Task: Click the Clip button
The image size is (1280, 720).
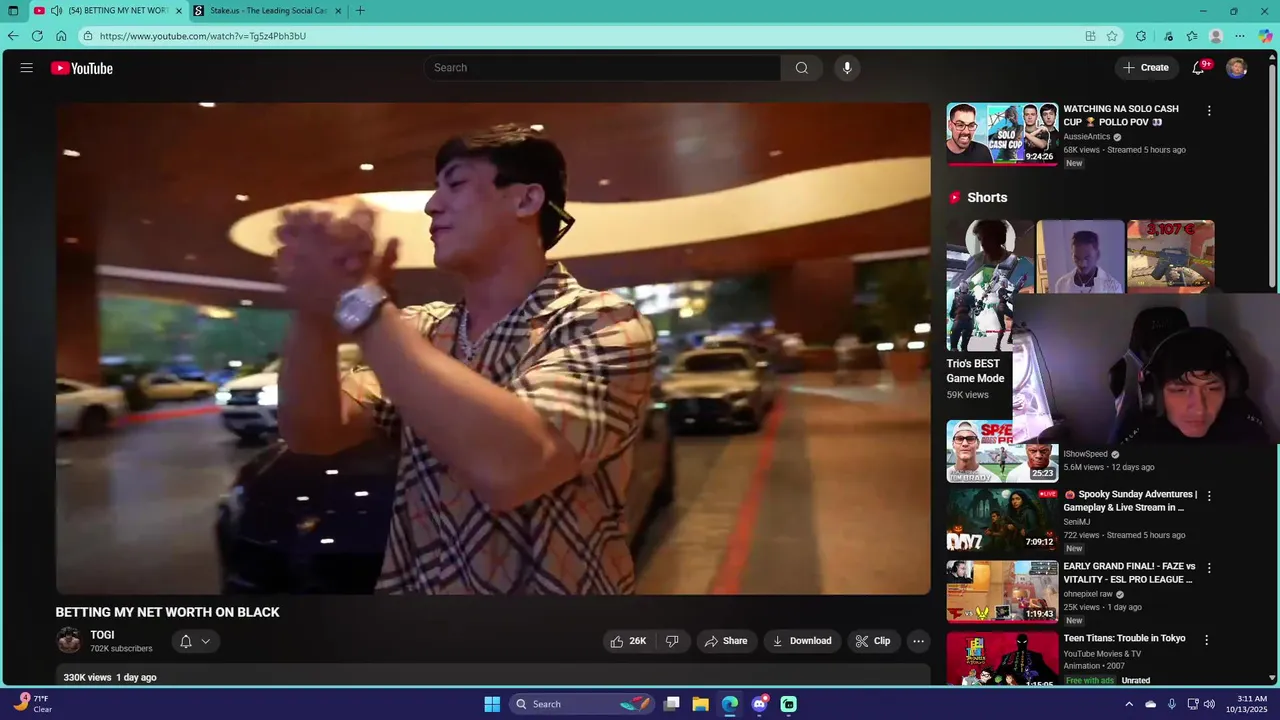Action: [873, 641]
